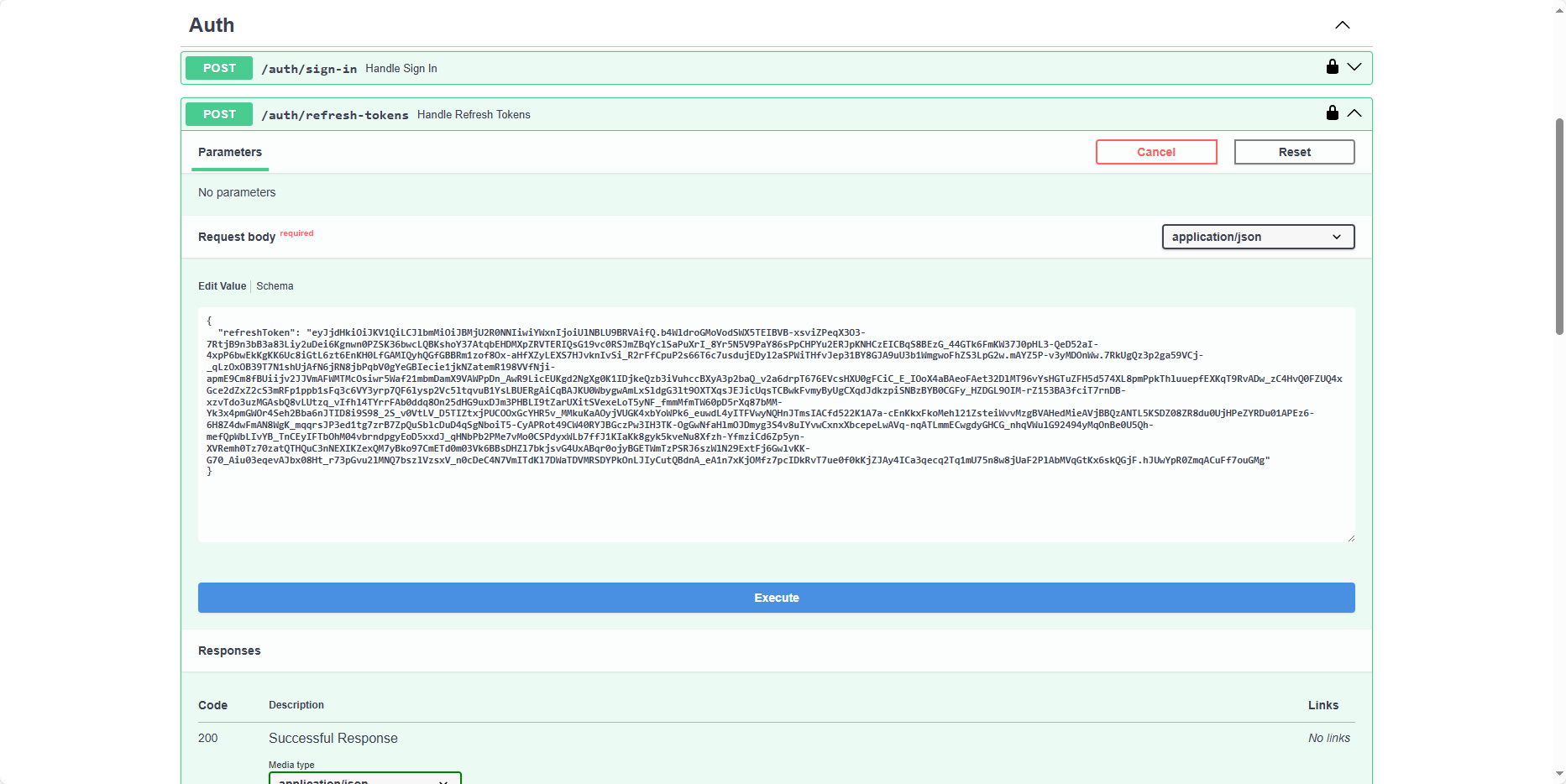Switch to the Schema tab
This screenshot has height=784, width=1566.
point(275,286)
